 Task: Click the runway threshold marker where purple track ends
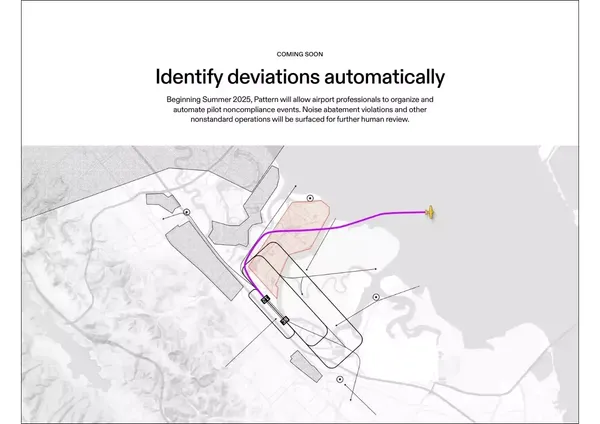(265, 299)
